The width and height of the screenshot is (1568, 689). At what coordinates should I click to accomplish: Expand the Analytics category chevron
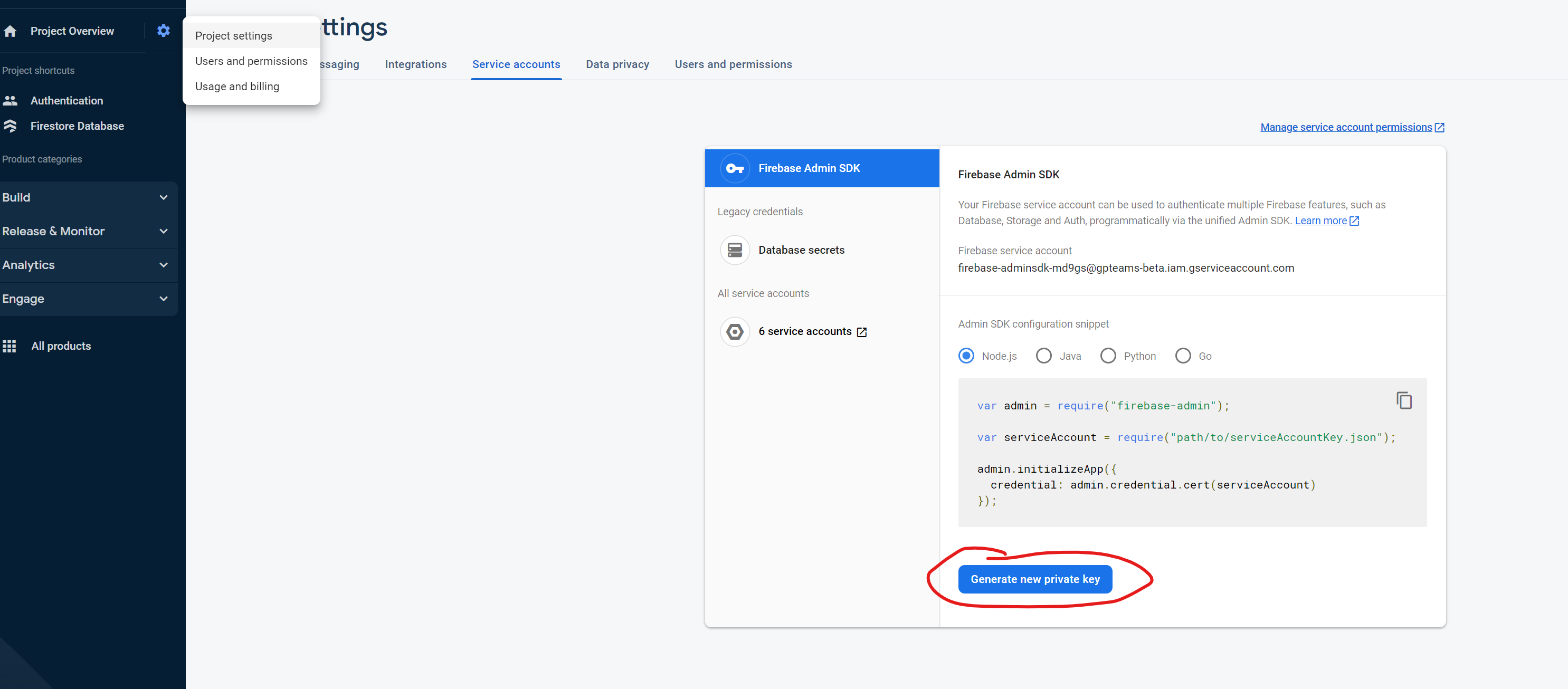coord(163,265)
